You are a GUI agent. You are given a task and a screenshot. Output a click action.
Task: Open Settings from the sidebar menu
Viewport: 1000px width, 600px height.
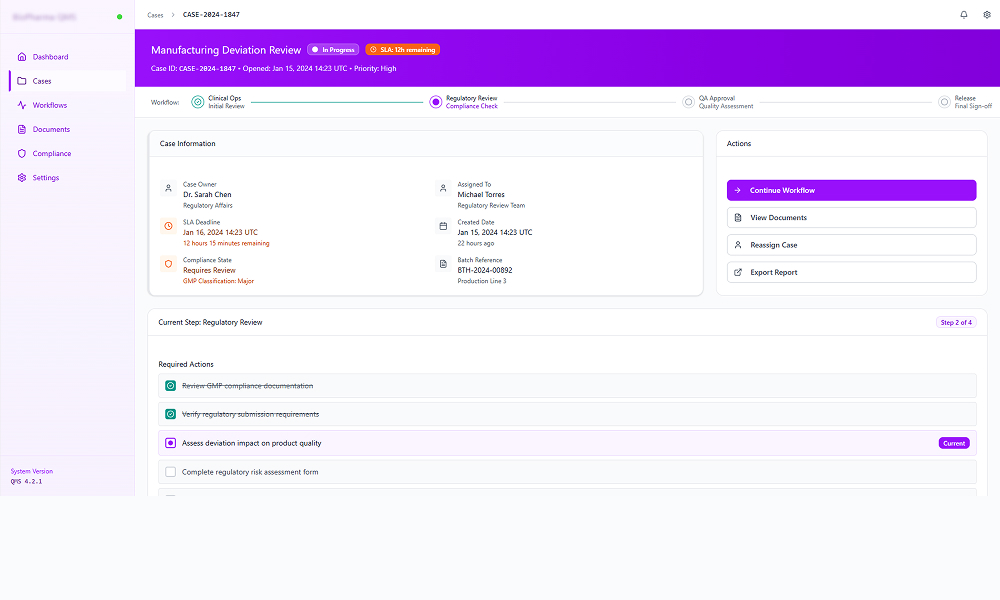[x=45, y=178]
